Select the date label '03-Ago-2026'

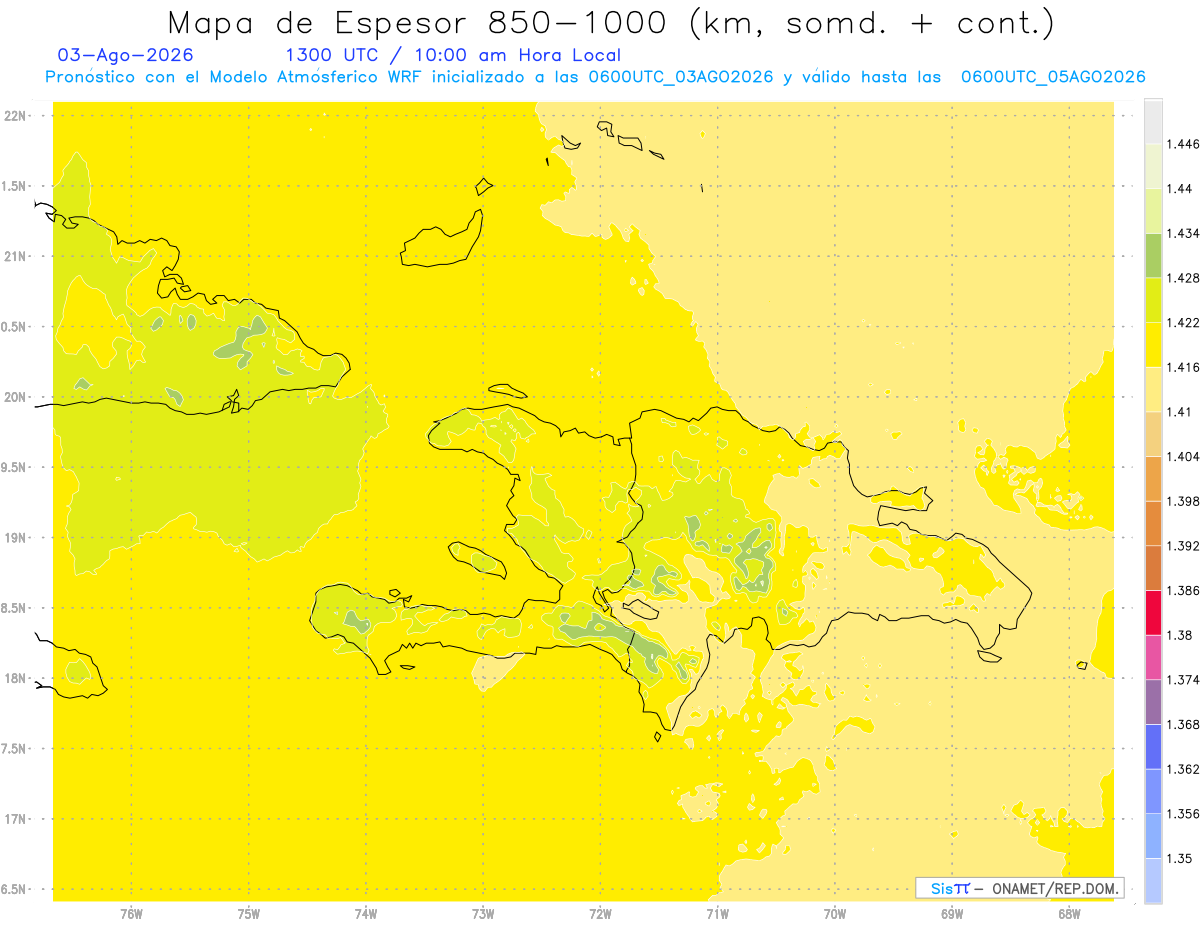click(126, 55)
